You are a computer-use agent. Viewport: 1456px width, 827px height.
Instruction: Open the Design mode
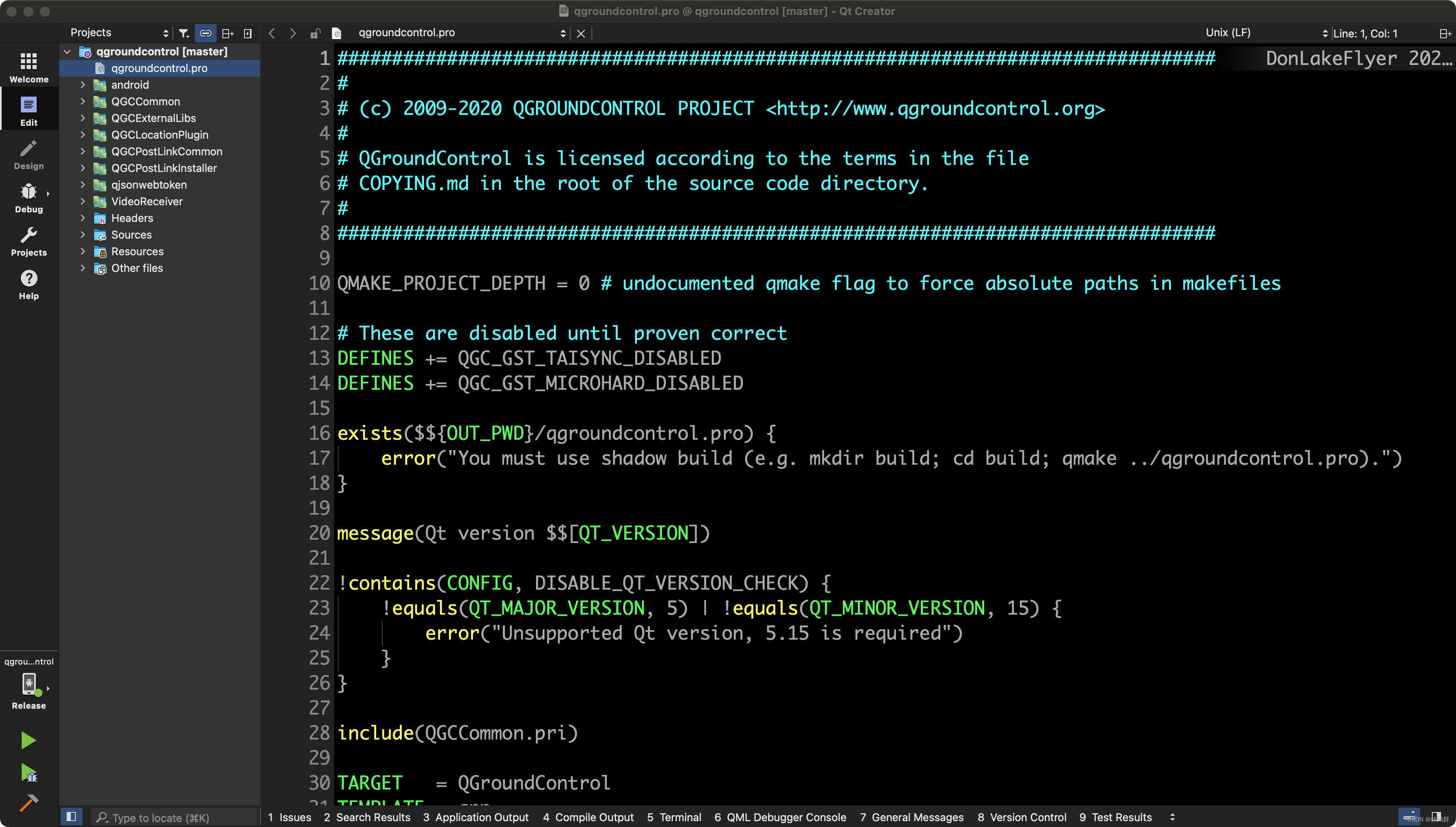click(x=29, y=154)
